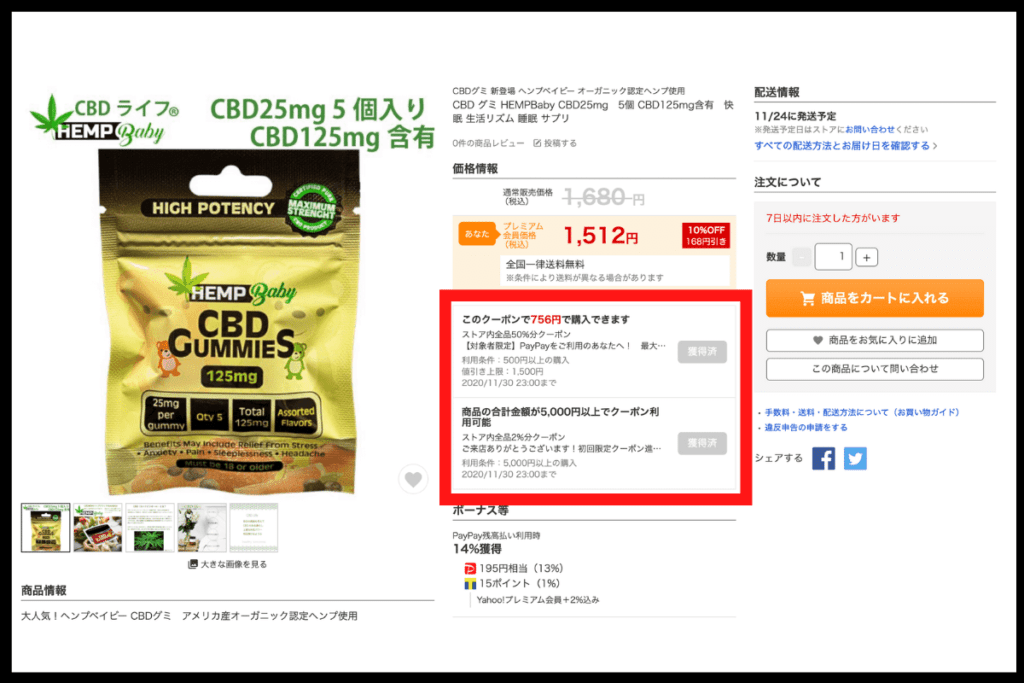Click the heart favorite icon on product image

point(413,479)
